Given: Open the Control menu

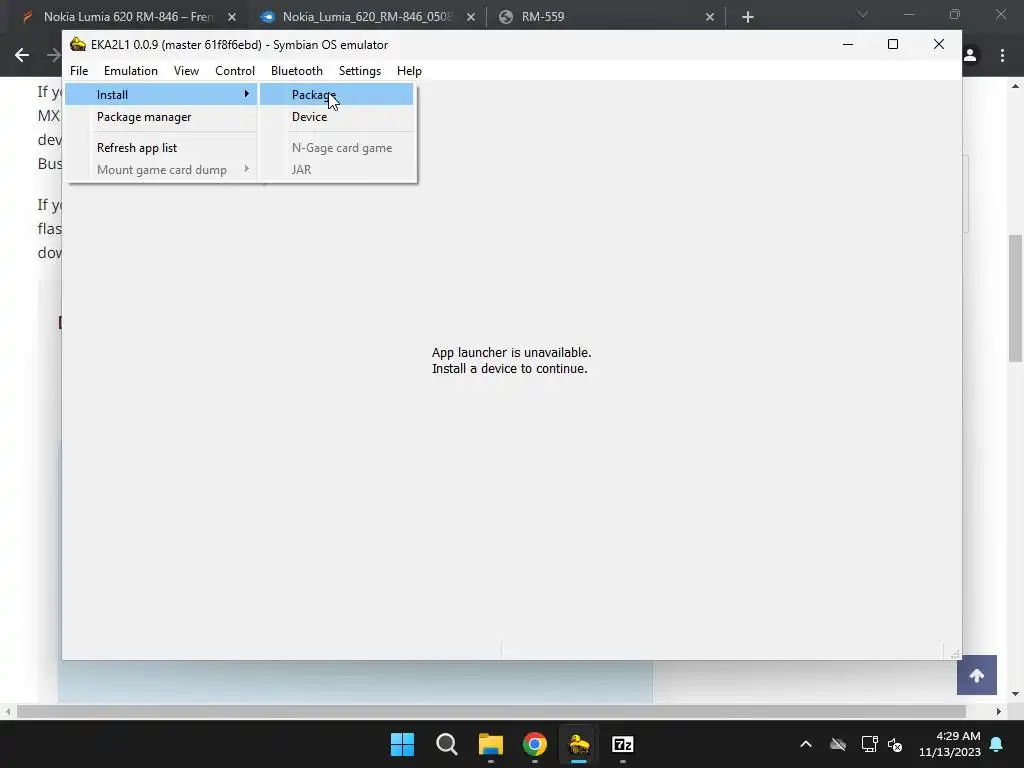Looking at the screenshot, I should [234, 71].
